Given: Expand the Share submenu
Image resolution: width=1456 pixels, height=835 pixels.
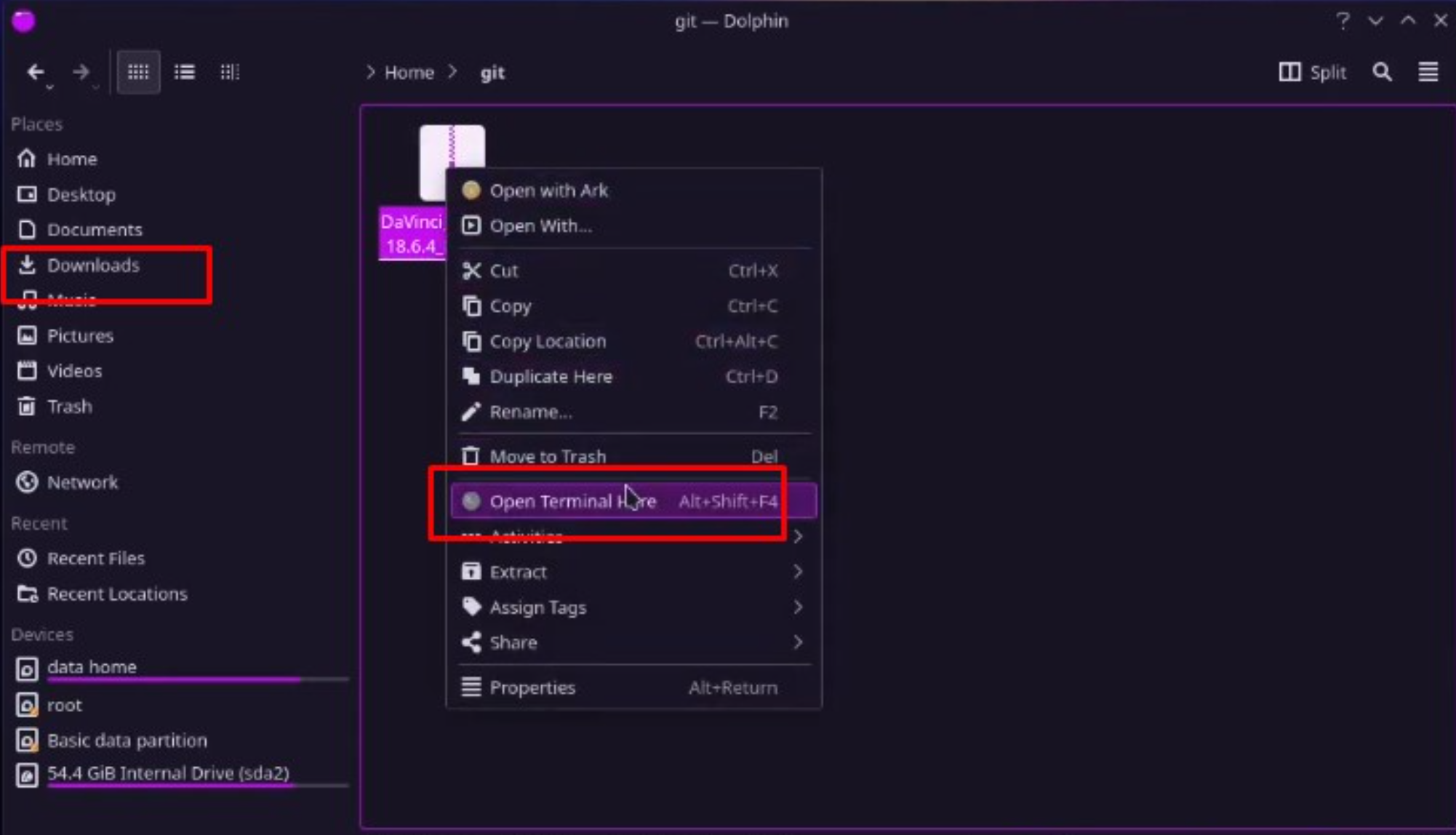Looking at the screenshot, I should click(513, 642).
